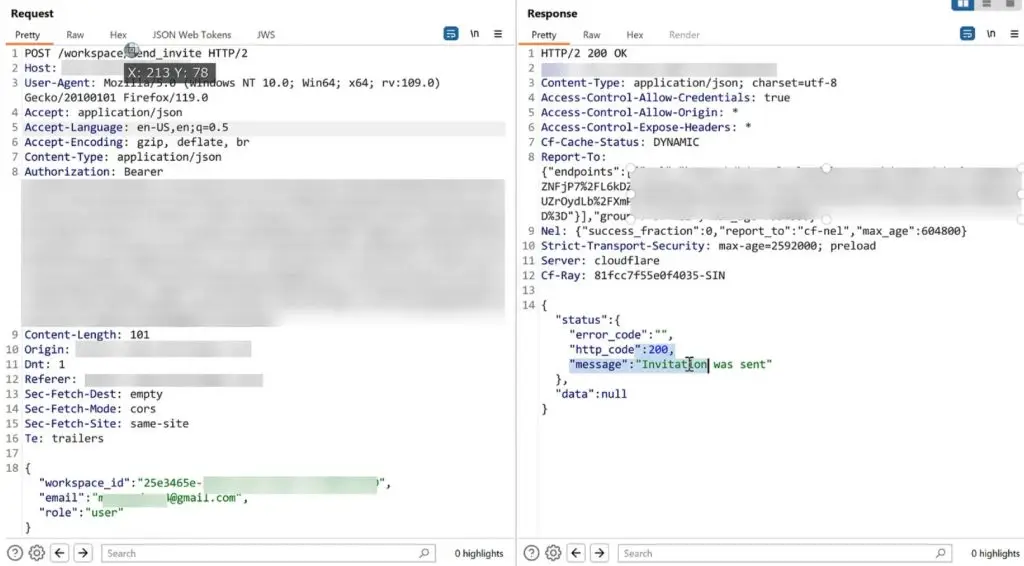Select the Response Pretty tab

(544, 35)
